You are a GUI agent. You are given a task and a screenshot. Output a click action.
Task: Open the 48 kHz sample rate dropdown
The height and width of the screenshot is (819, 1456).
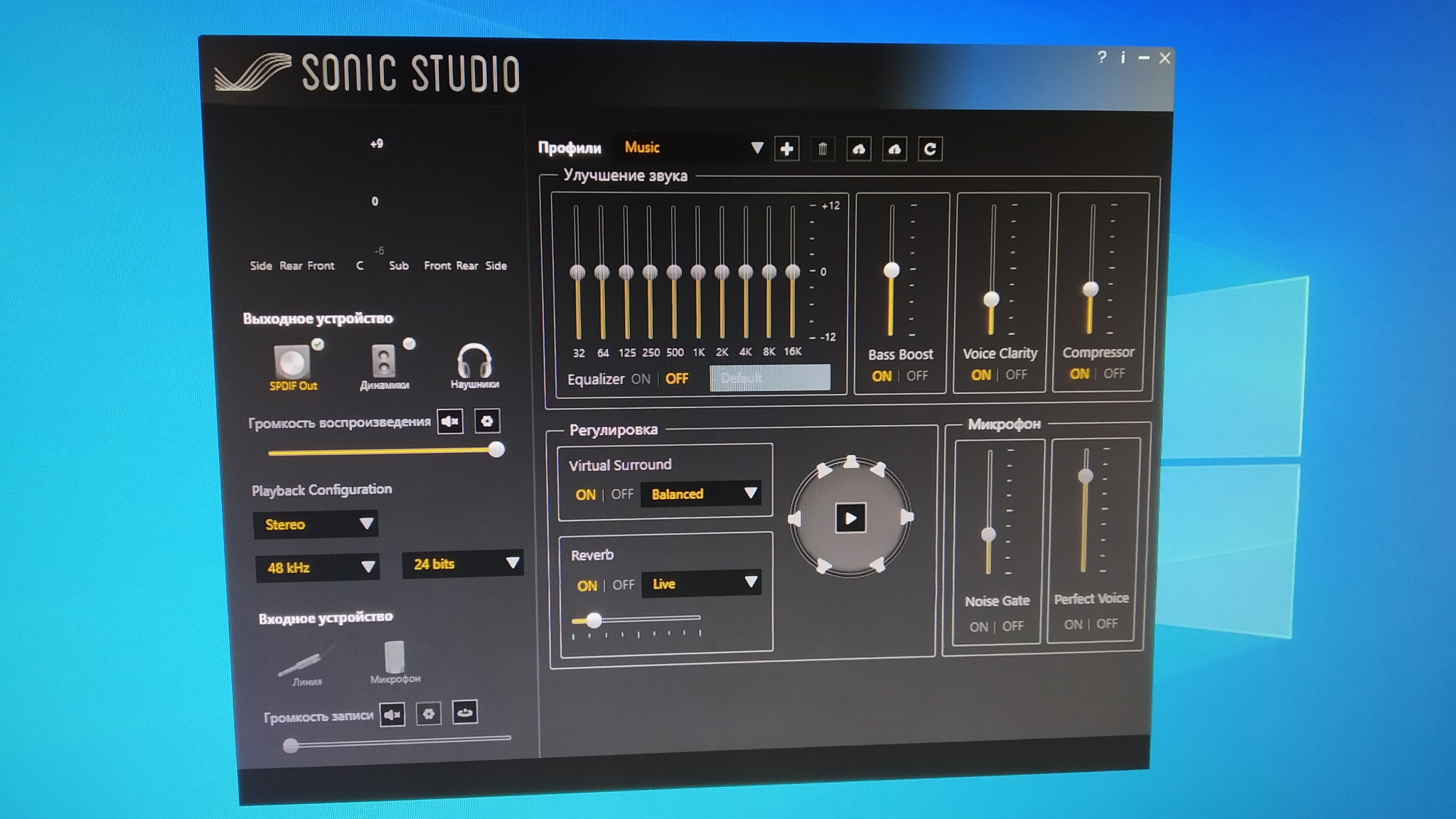coord(318,567)
